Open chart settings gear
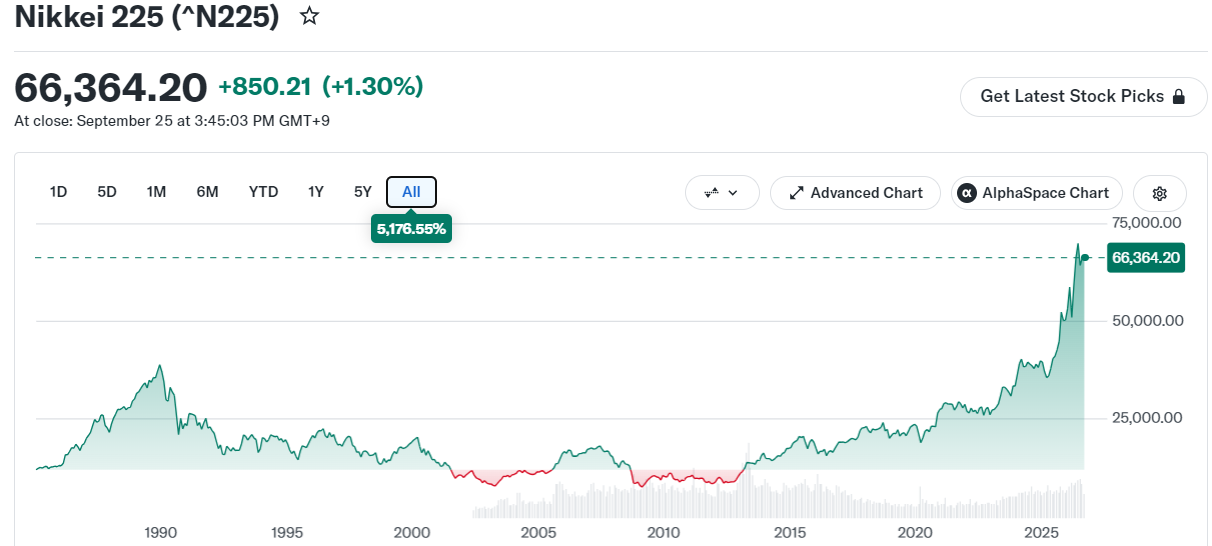The width and height of the screenshot is (1212, 546). (x=1160, y=193)
